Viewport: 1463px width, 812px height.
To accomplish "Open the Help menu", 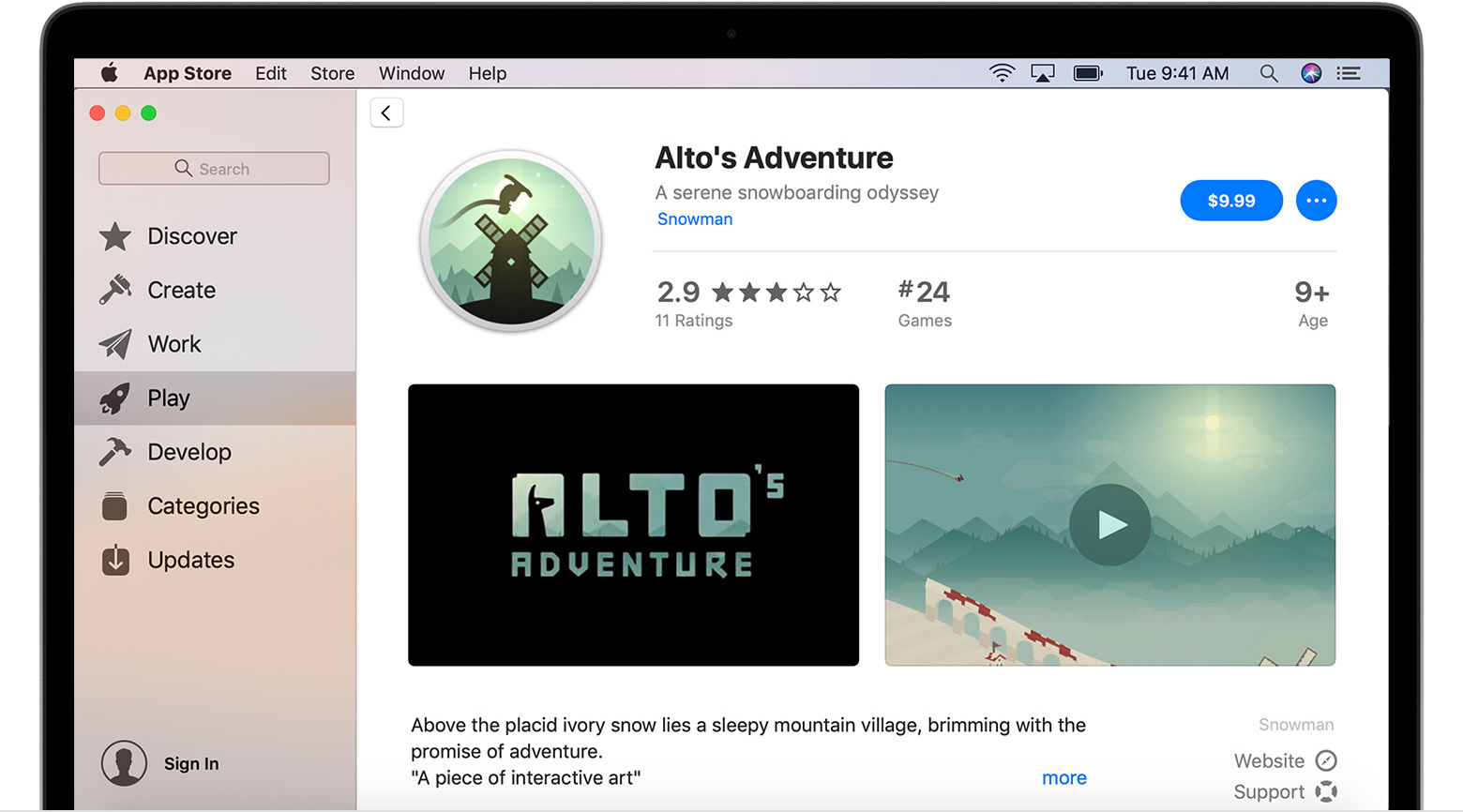I will click(x=488, y=73).
